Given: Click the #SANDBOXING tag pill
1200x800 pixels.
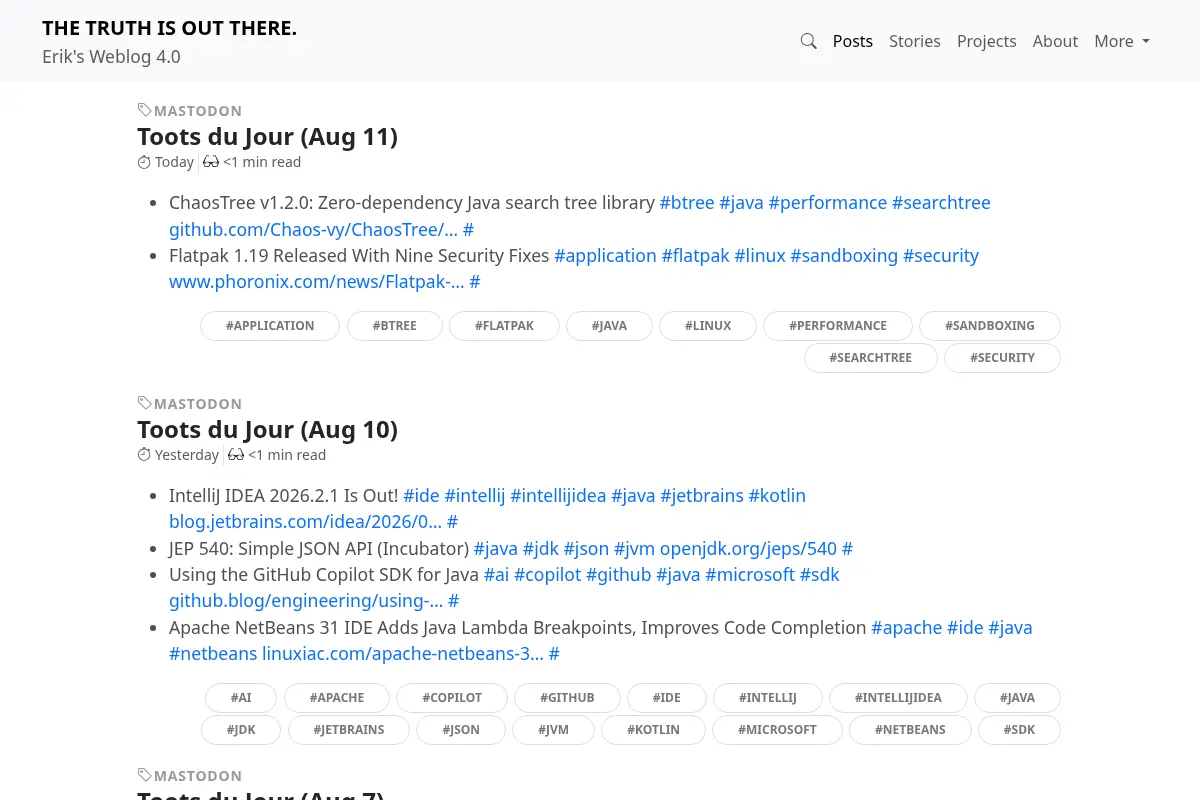Looking at the screenshot, I should [x=990, y=326].
